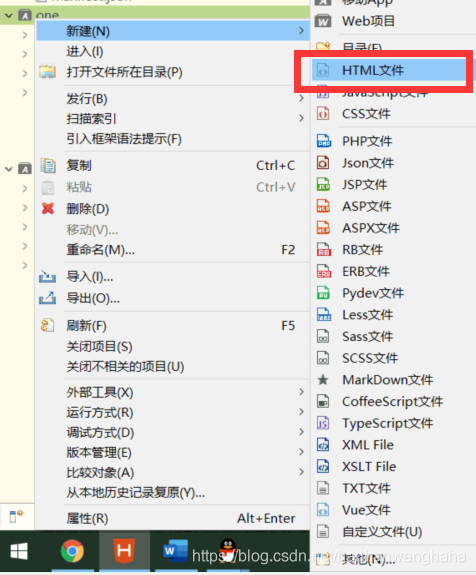476x575 pixels.
Task: Click the SCSS文件 icon
Action: click(323, 358)
